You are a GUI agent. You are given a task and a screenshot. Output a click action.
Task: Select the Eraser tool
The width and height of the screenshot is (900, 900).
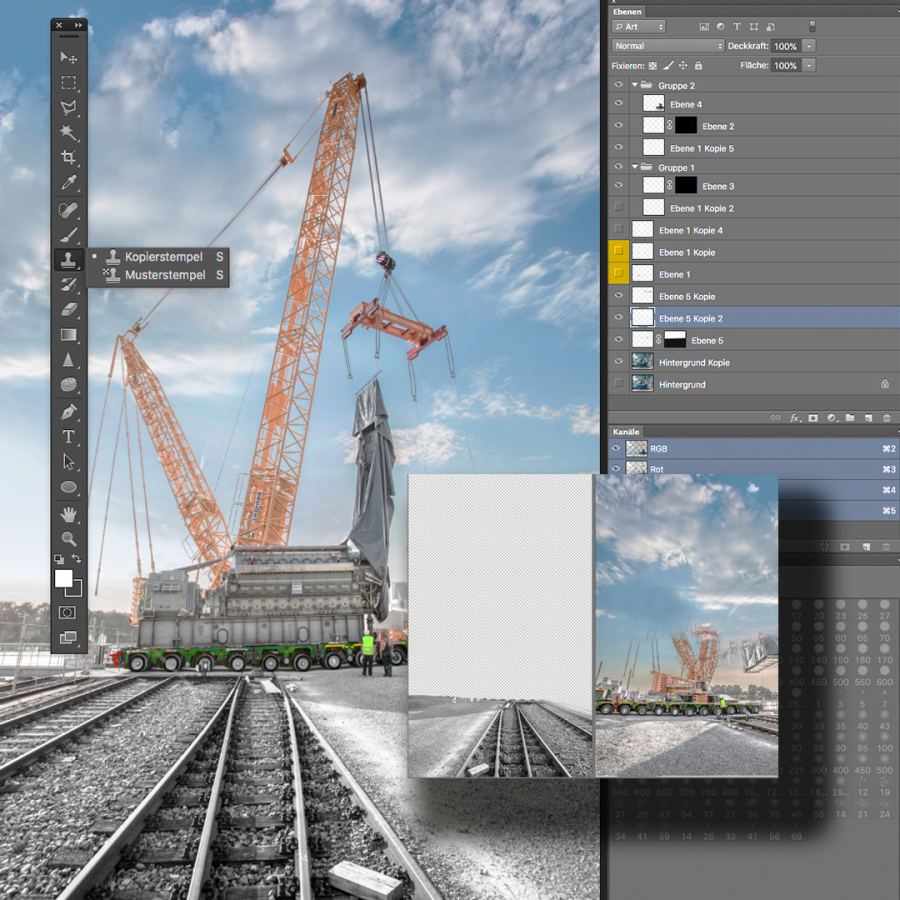pyautogui.click(x=69, y=310)
